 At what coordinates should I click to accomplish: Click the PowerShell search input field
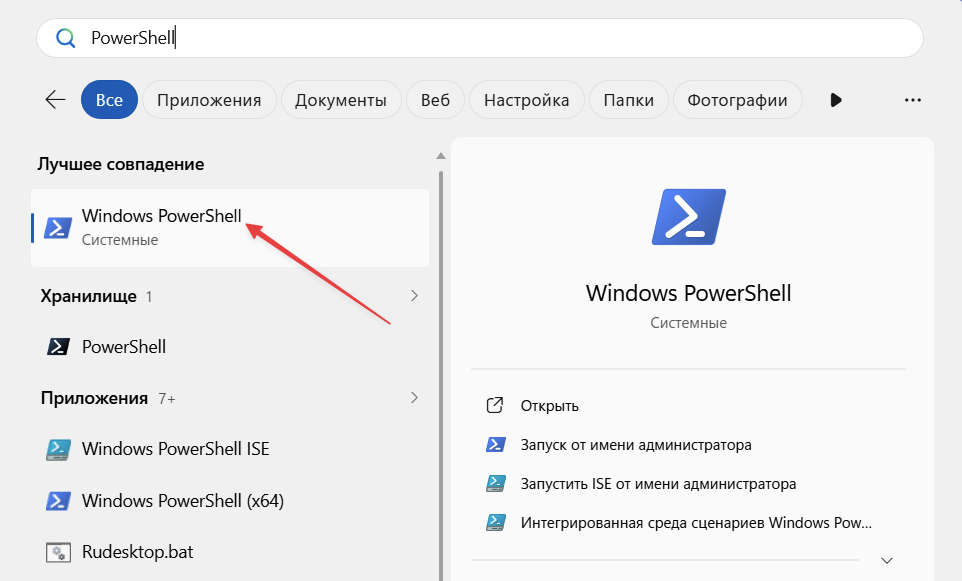(480, 38)
